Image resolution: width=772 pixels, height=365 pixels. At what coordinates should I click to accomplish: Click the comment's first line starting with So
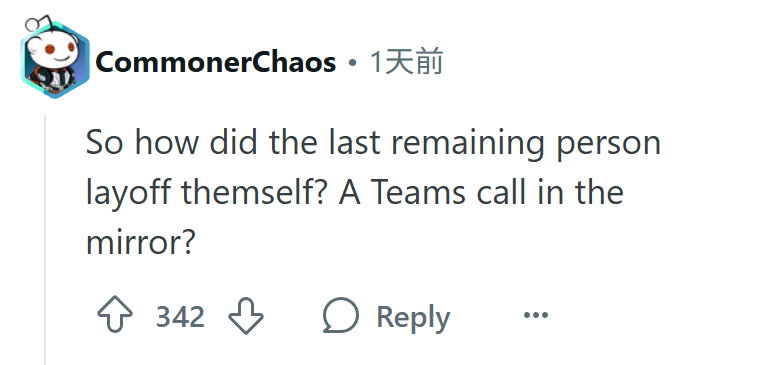(x=373, y=143)
